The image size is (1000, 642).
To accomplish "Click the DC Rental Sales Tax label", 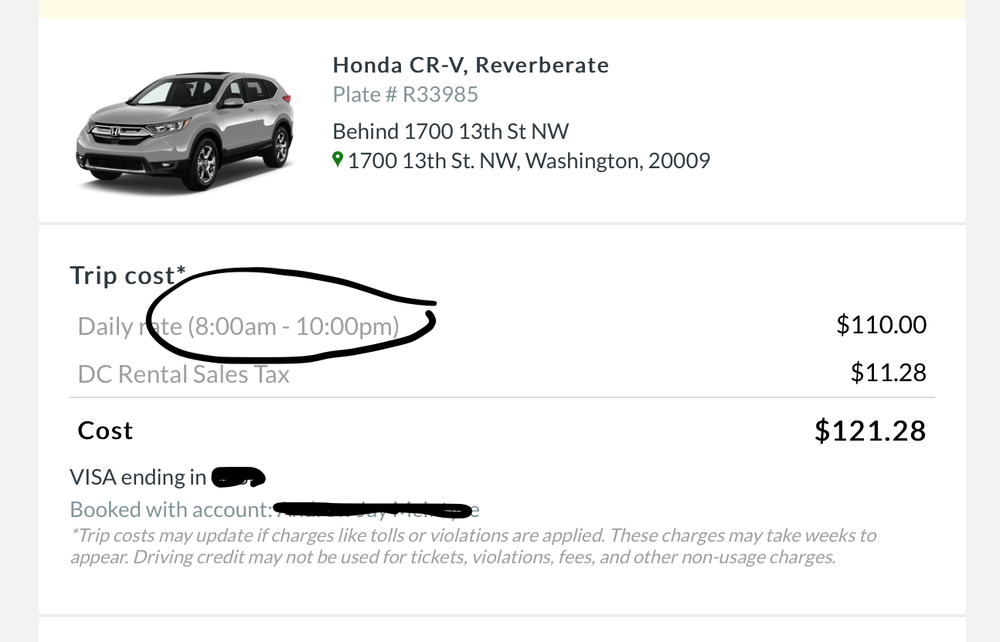I will click(x=183, y=374).
